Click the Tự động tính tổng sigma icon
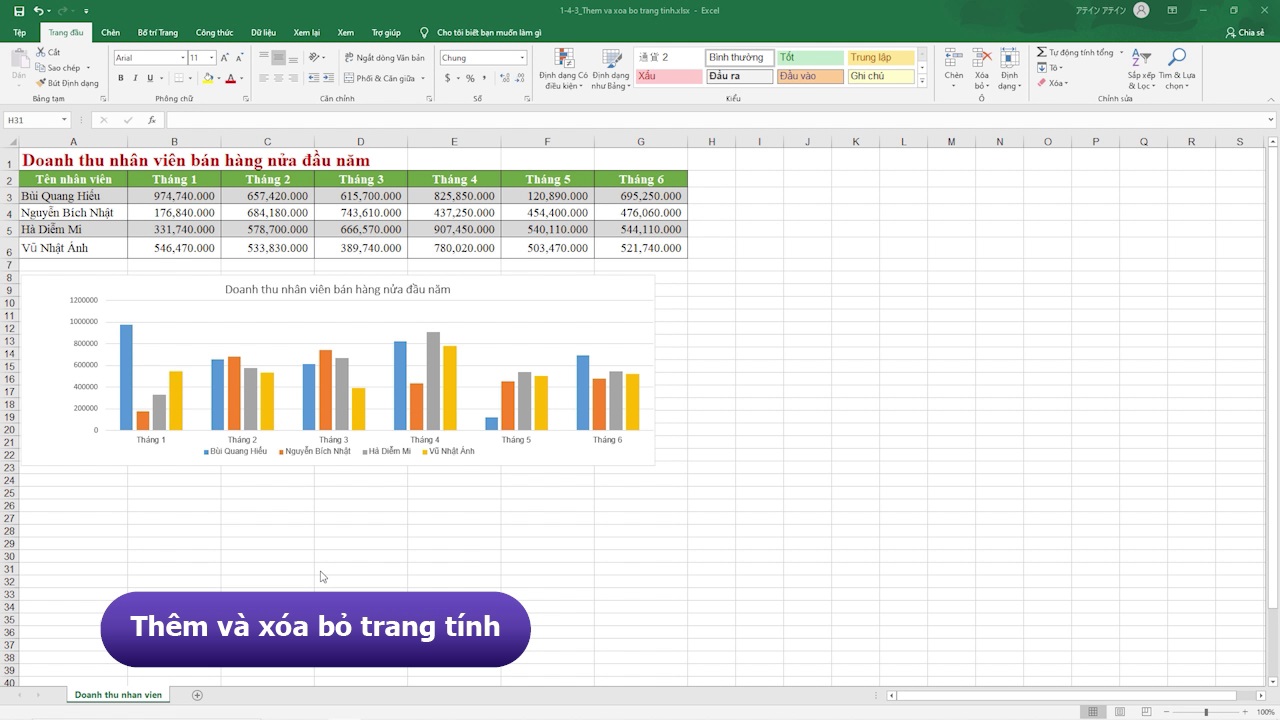Screen dimensions: 1280x720 pos(1042,52)
